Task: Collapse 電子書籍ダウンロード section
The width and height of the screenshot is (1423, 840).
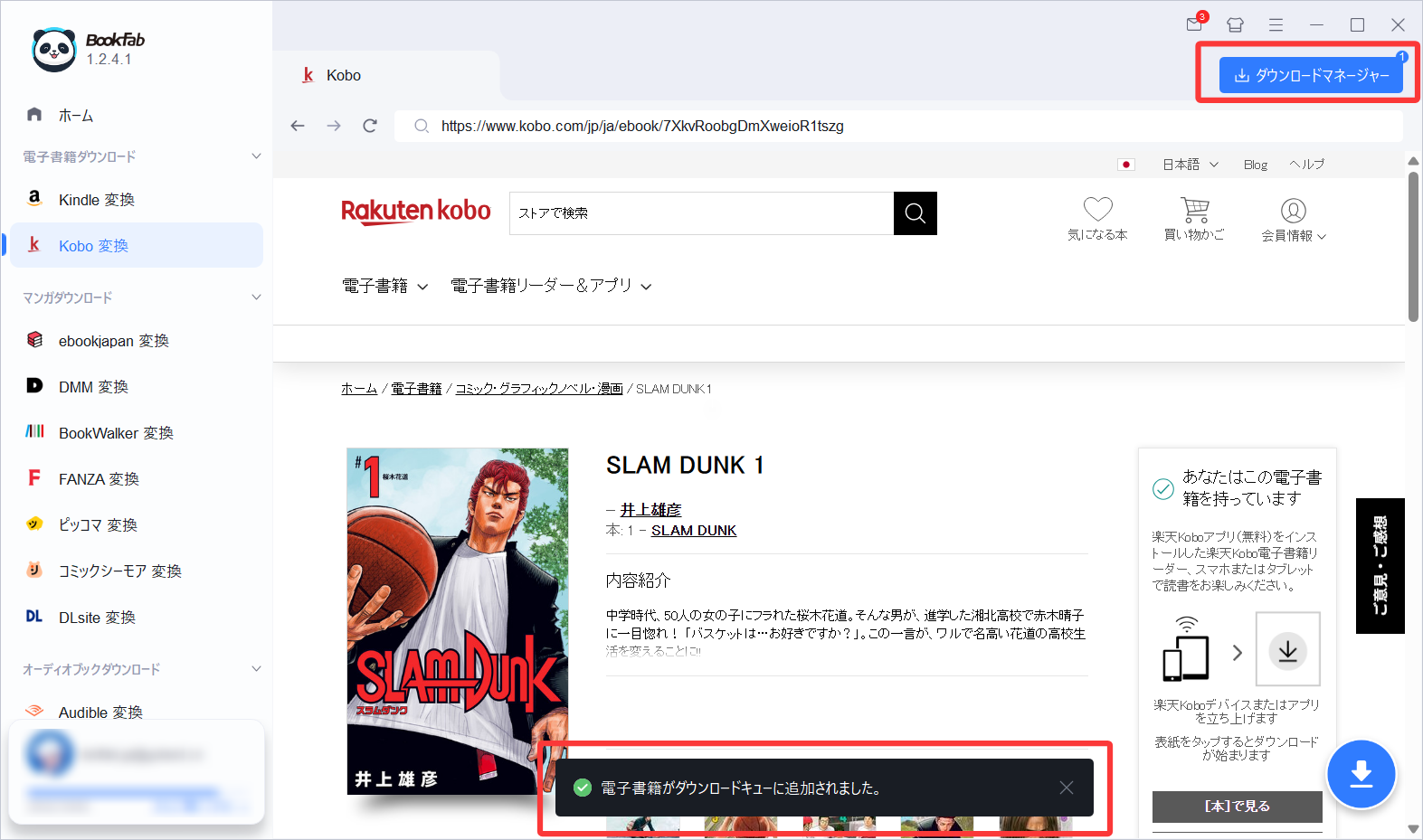Action: tap(256, 156)
